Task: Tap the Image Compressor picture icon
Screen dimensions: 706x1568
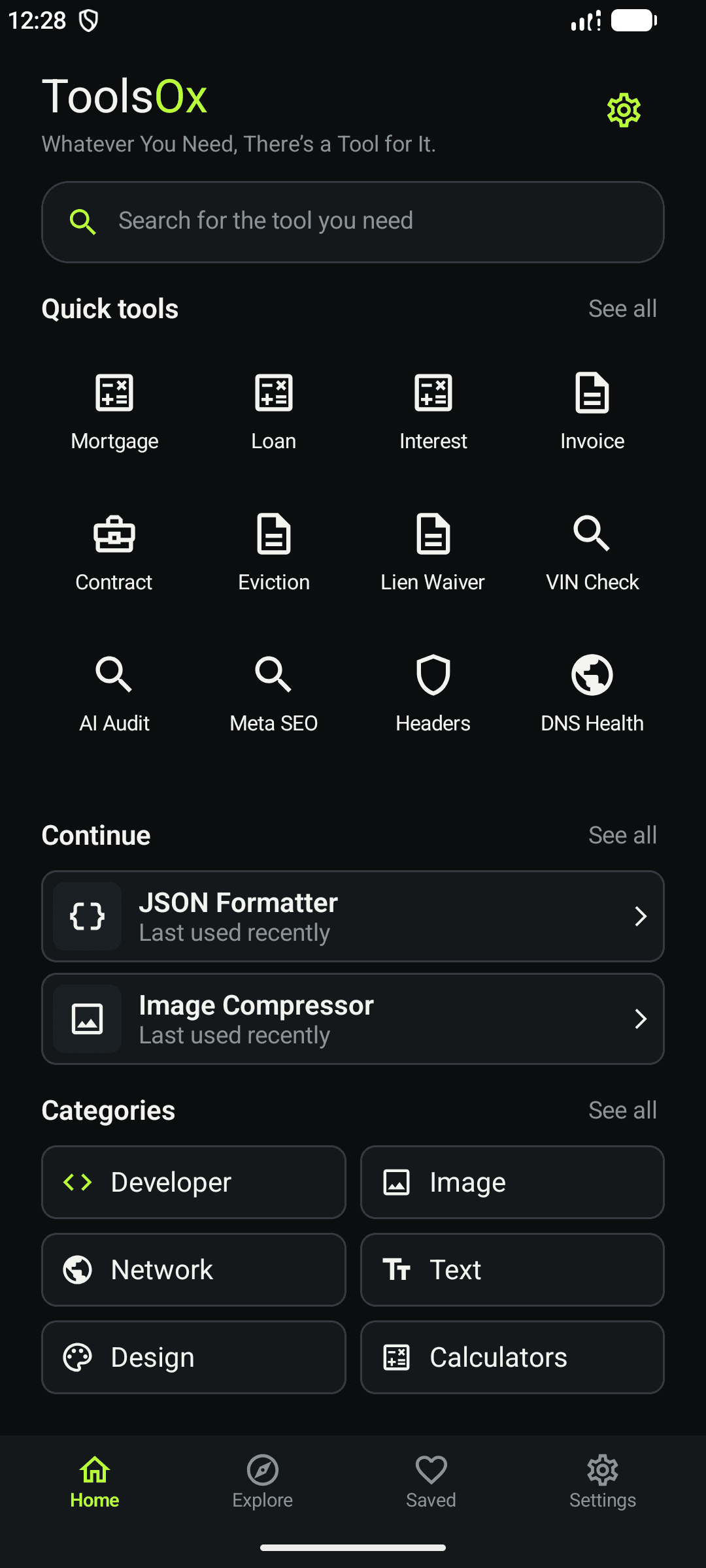Action: [87, 1019]
